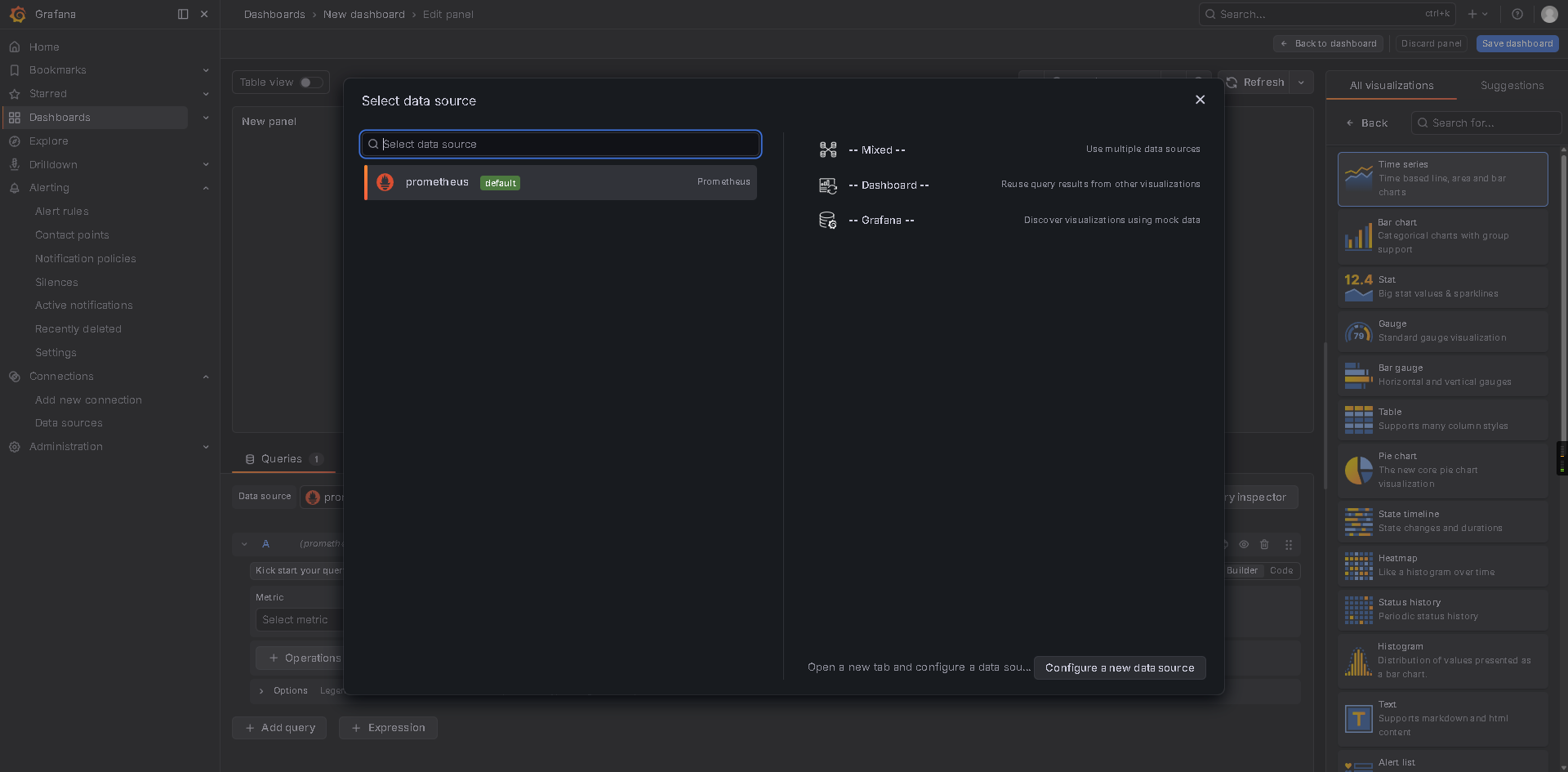Focus the Select data source search field
Screen dimensions: 1568x772
click(x=560, y=145)
